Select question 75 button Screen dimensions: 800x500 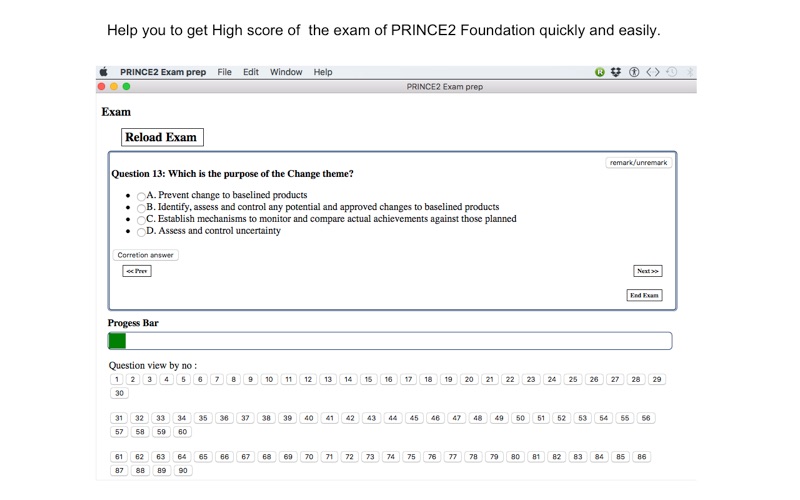click(x=411, y=457)
